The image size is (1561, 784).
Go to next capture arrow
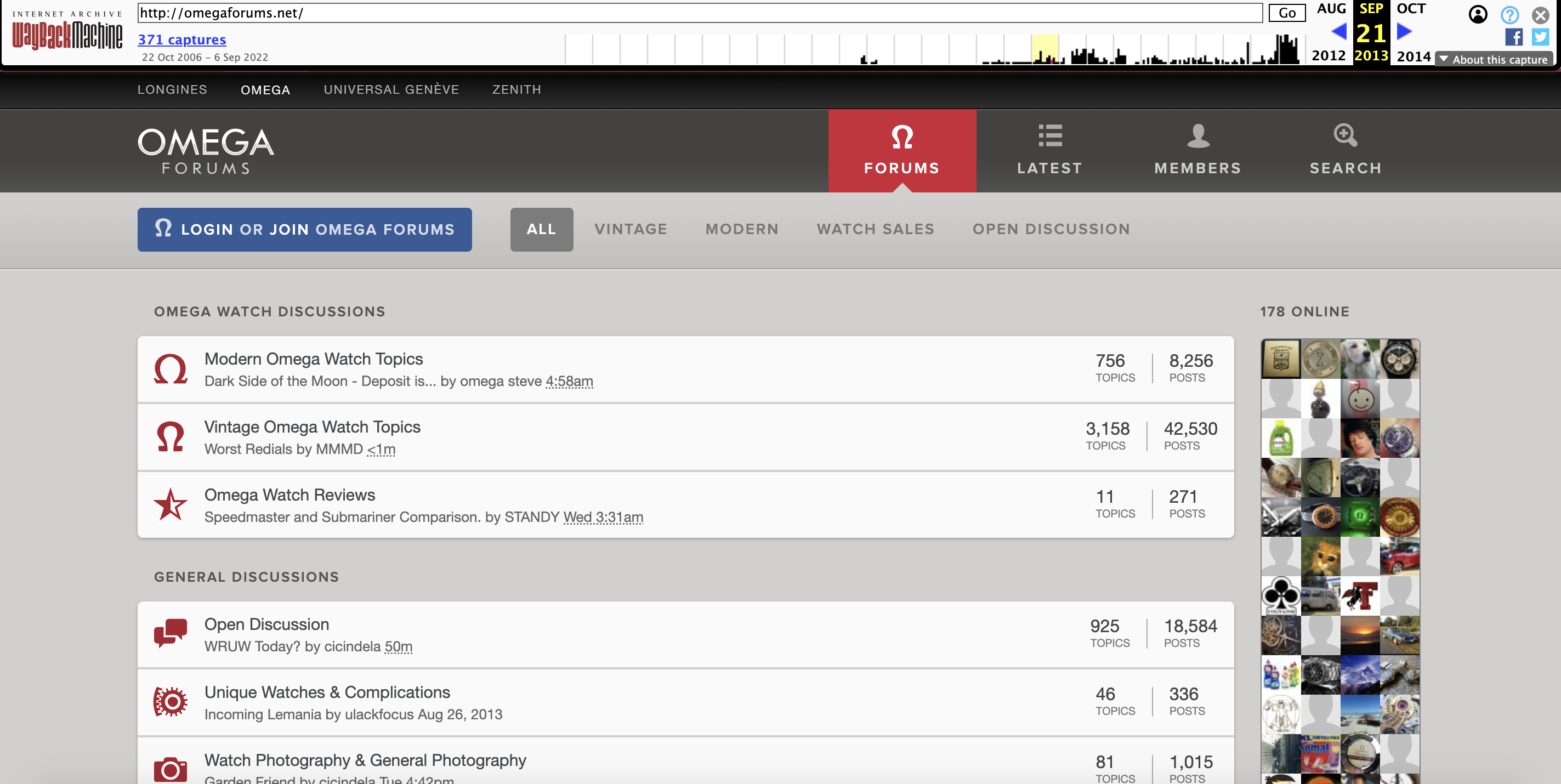pyautogui.click(x=1404, y=31)
